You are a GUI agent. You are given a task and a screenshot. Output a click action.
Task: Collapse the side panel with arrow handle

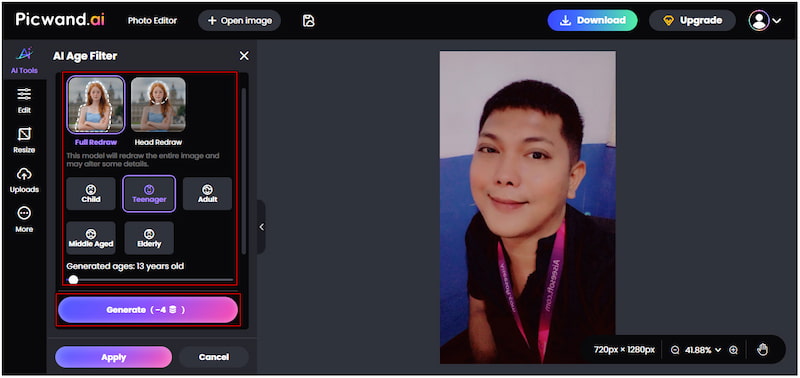(x=261, y=227)
